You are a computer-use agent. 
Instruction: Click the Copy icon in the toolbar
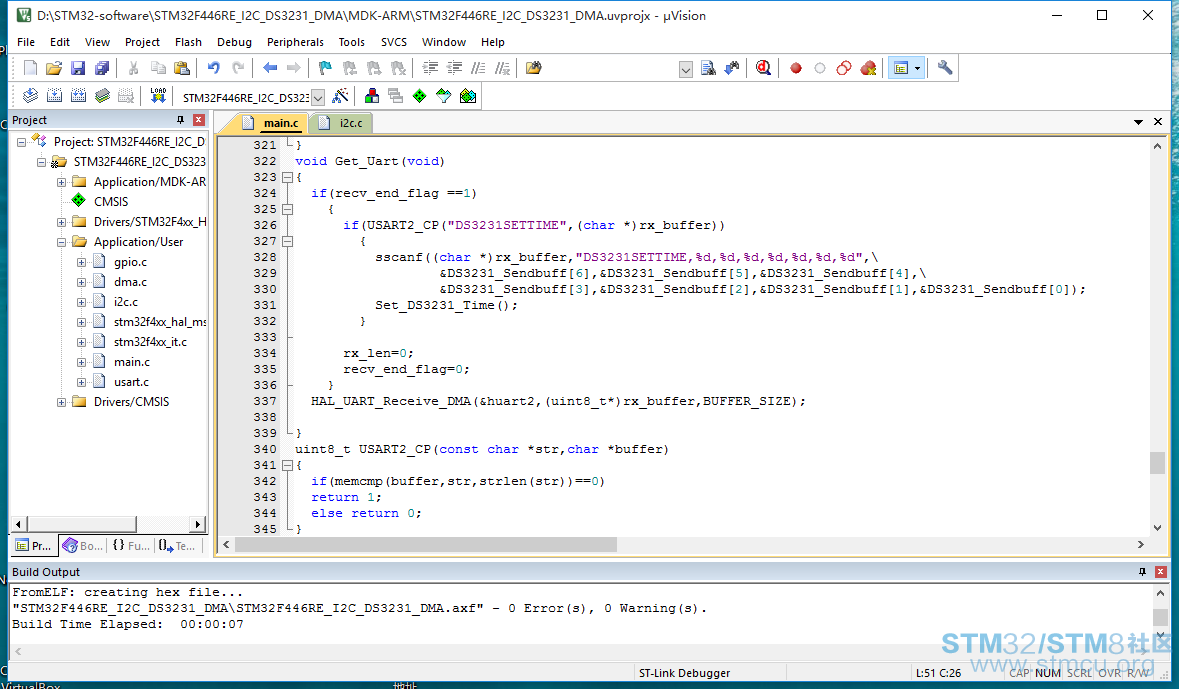pos(157,68)
